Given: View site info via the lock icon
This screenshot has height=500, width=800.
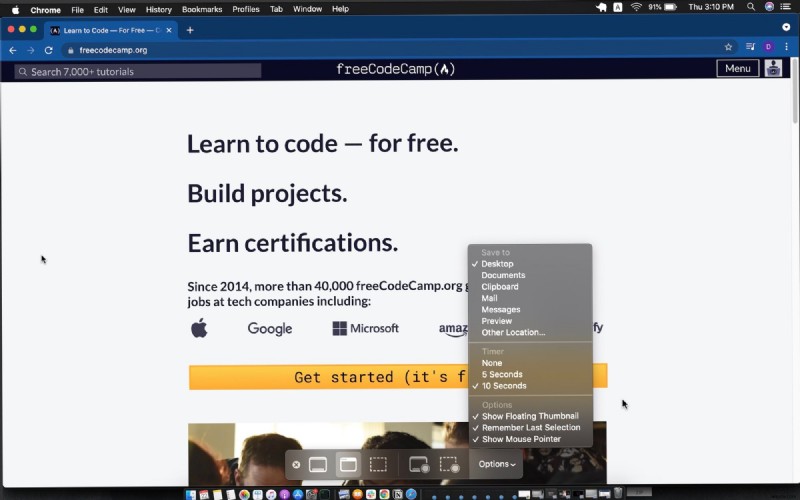Looking at the screenshot, I should pos(70,50).
